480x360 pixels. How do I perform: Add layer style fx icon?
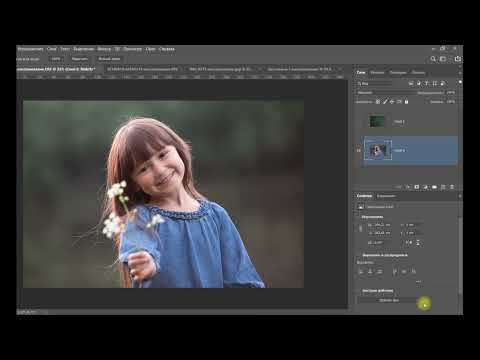(408, 187)
